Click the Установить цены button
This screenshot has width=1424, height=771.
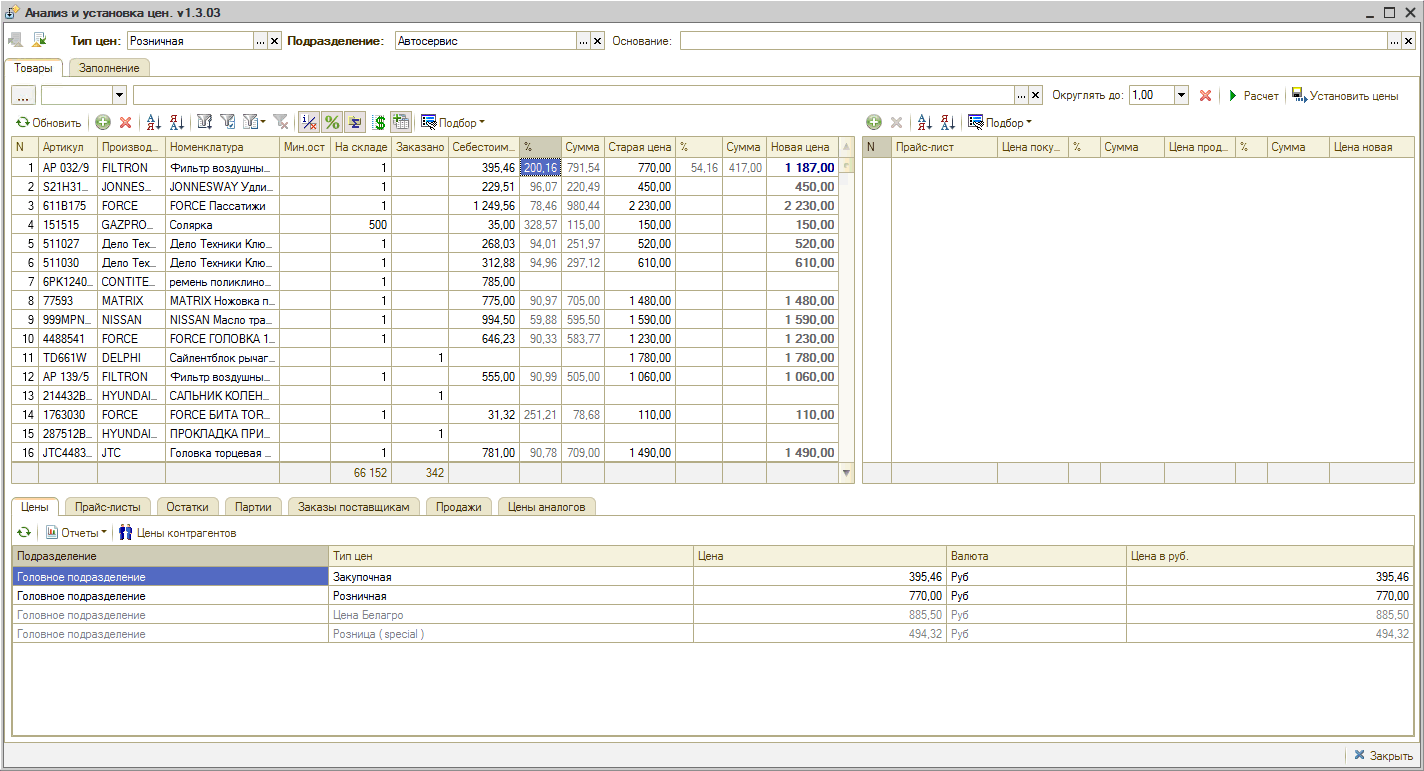point(1345,95)
